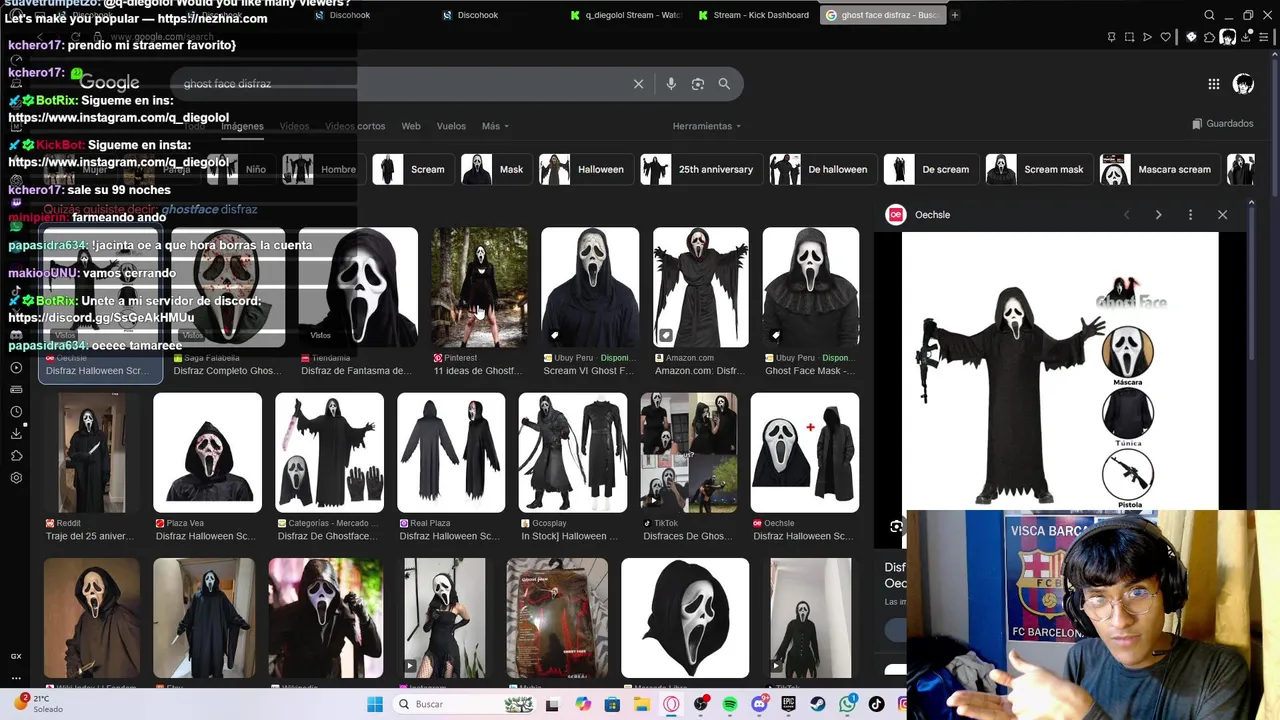Open Pinterest 11 ideas de Ghostface thumbnail

point(478,287)
